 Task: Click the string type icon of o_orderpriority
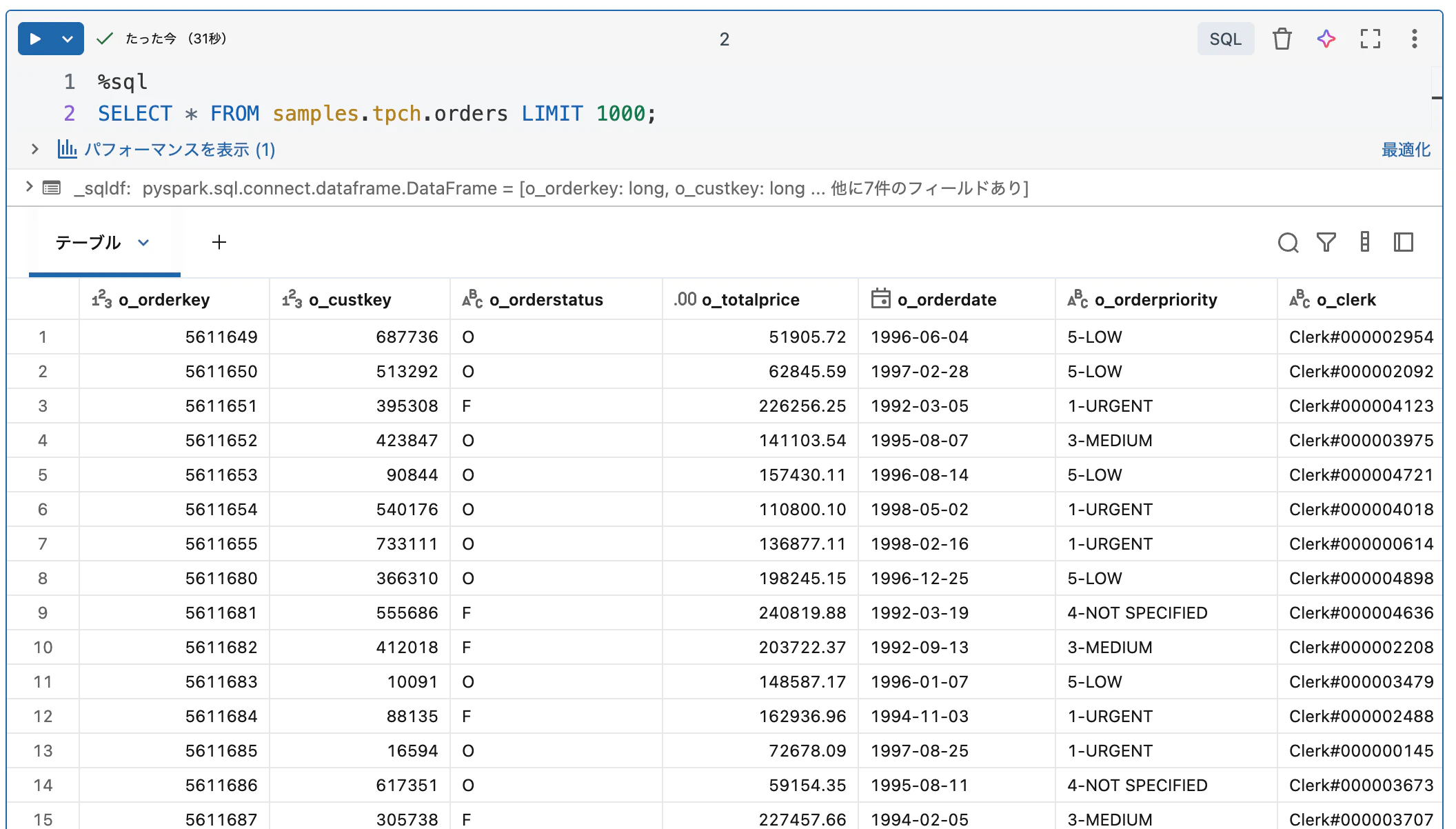pos(1078,299)
